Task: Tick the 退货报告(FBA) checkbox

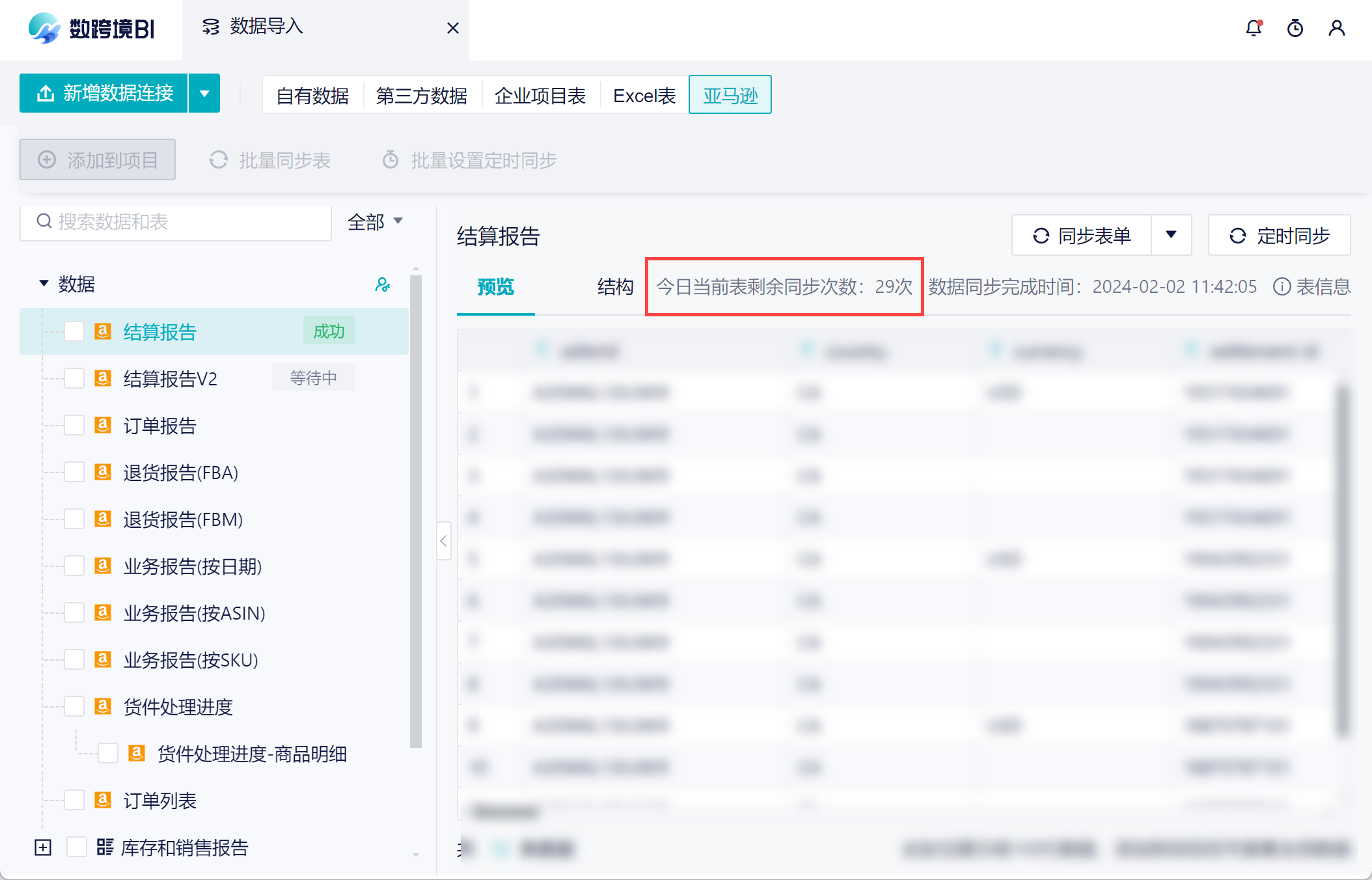Action: (x=74, y=472)
